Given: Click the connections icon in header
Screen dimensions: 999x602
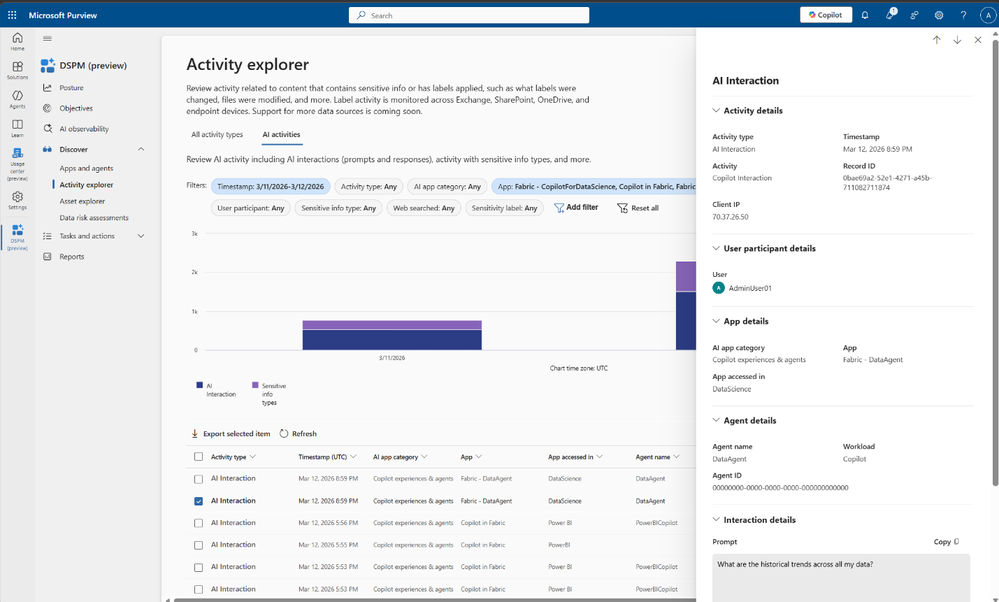Looking at the screenshot, I should point(914,15).
